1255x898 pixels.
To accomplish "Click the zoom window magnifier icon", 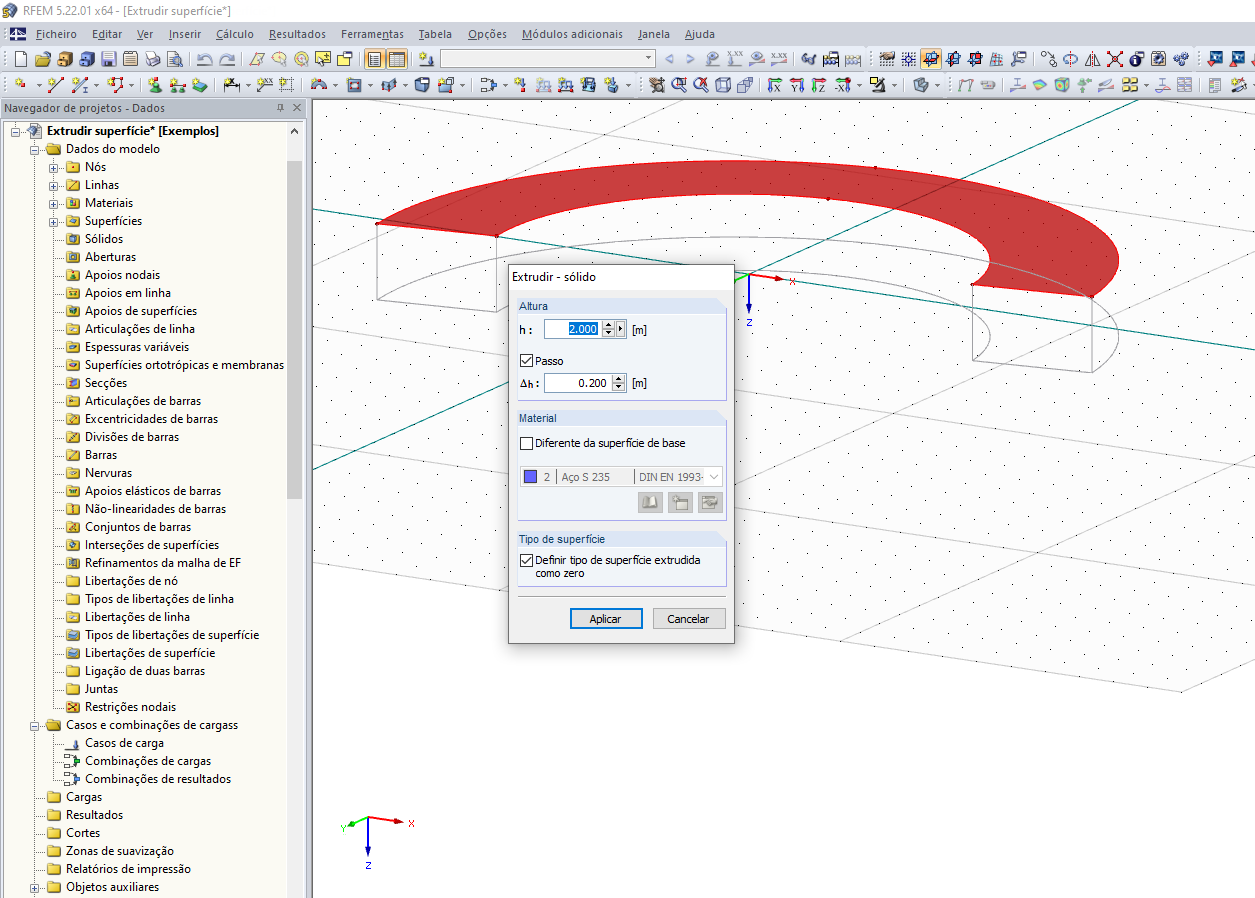I will 680,85.
